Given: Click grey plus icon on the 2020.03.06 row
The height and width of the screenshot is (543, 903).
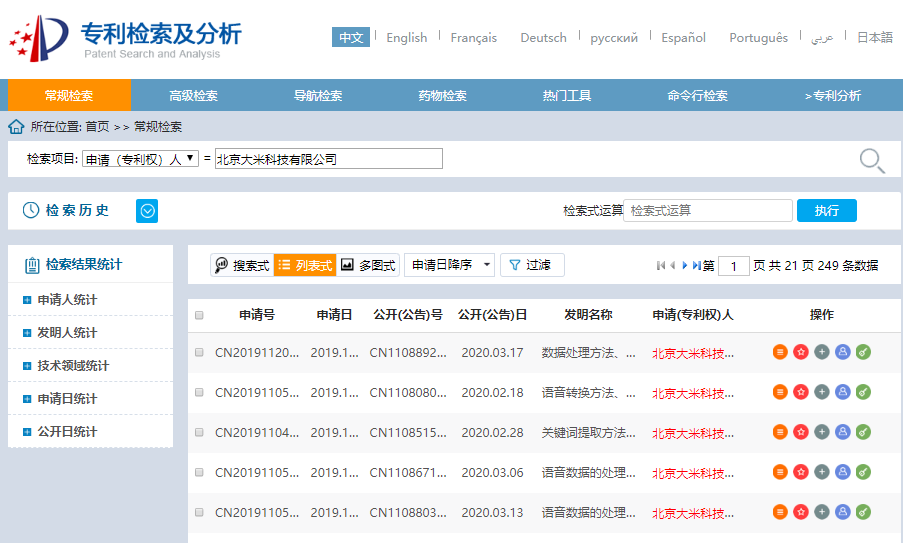Looking at the screenshot, I should point(822,472).
